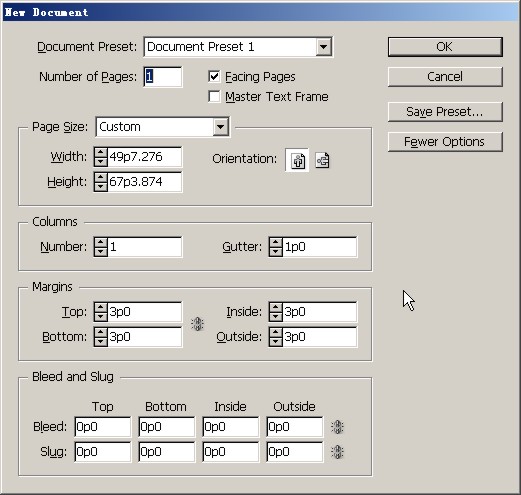Select landscape orientation icon
This screenshot has width=521, height=495.
(x=323, y=161)
